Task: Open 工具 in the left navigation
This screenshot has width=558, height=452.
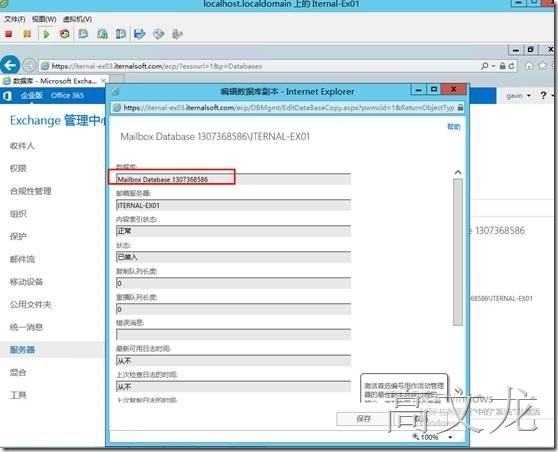Action: [18, 395]
